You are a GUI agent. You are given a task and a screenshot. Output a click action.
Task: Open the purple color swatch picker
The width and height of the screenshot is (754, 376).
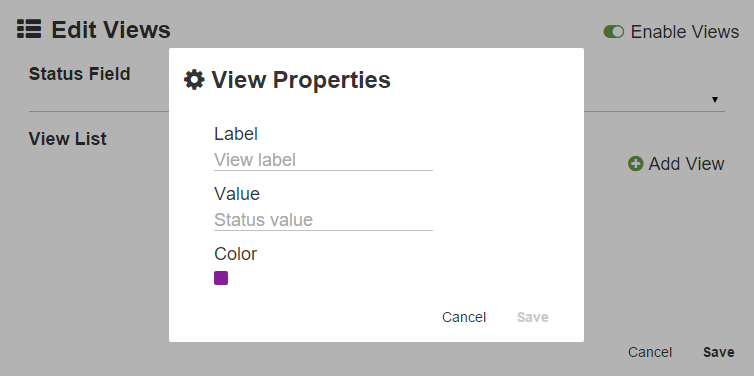[x=221, y=278]
